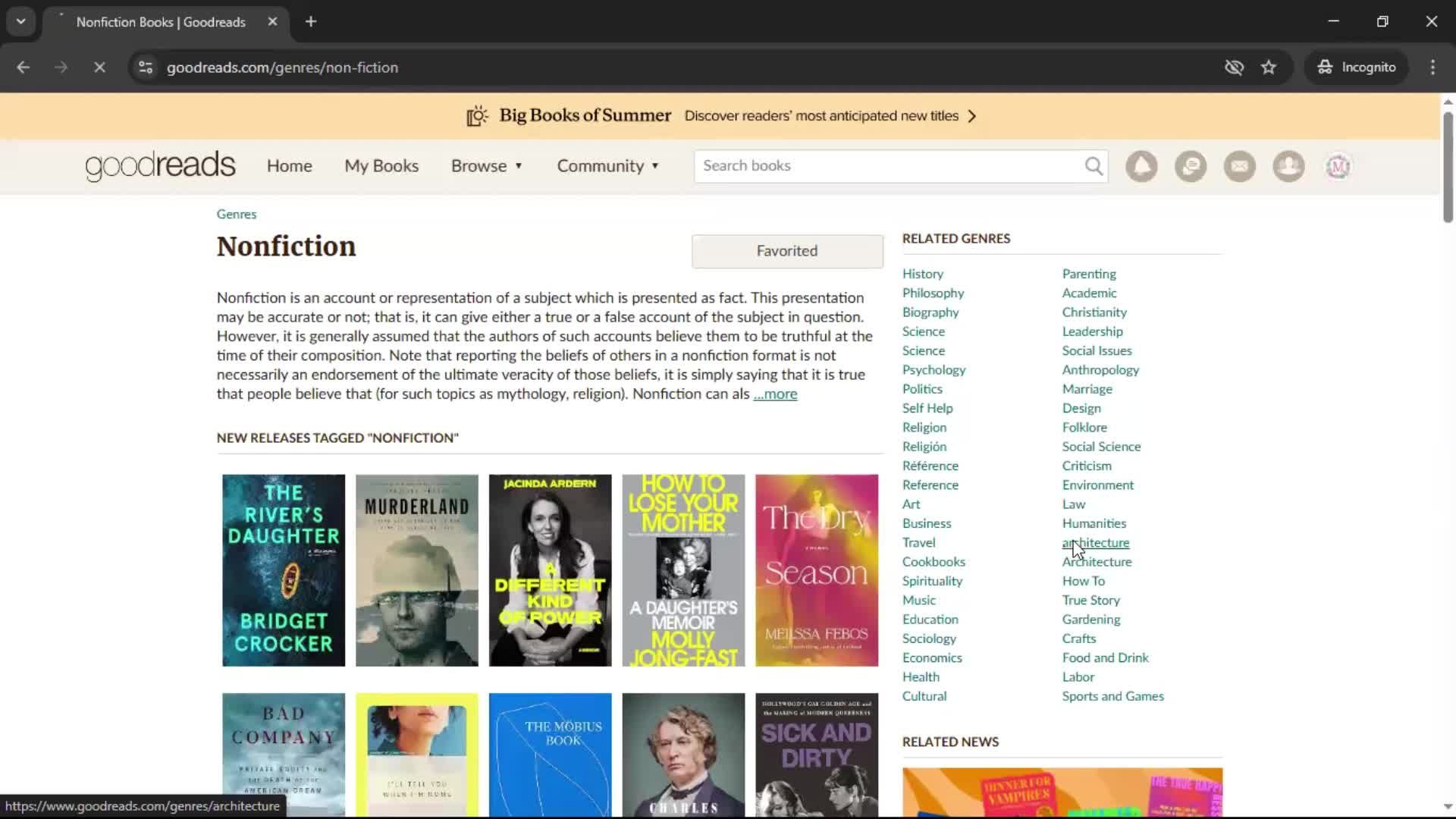This screenshot has height=819, width=1456.
Task: Open the Food and Drink genre
Action: point(1105,657)
